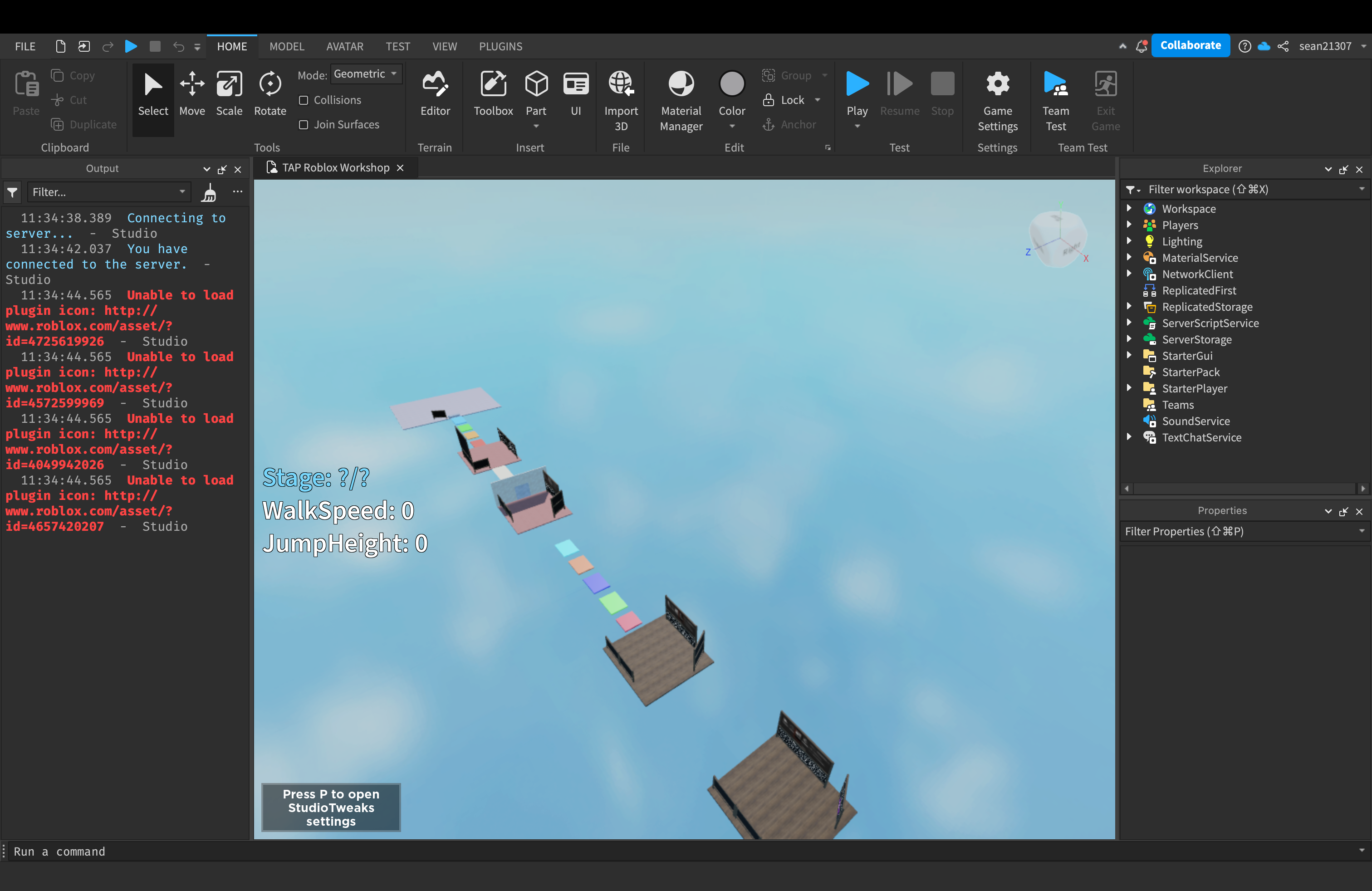Expand the StarterGui tree item

(1131, 355)
